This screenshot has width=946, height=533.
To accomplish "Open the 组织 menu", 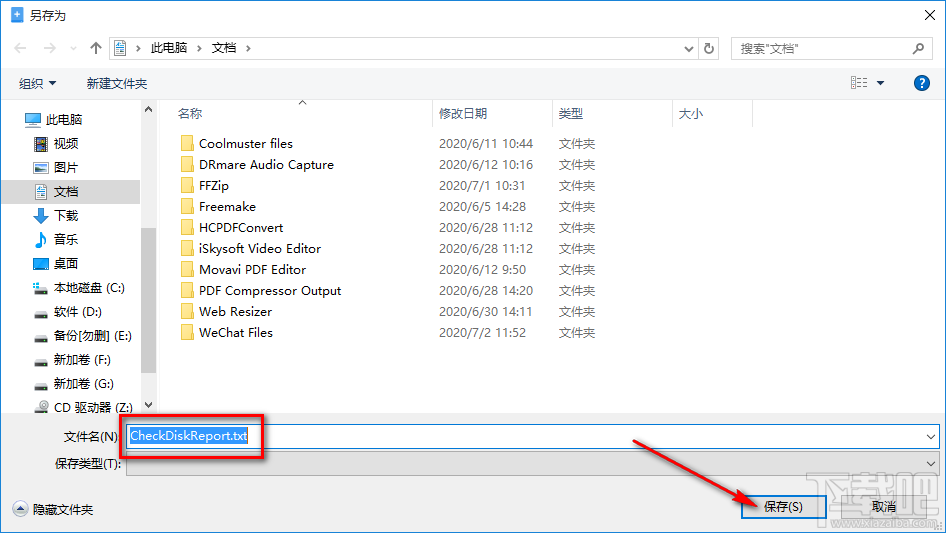I will 37,83.
